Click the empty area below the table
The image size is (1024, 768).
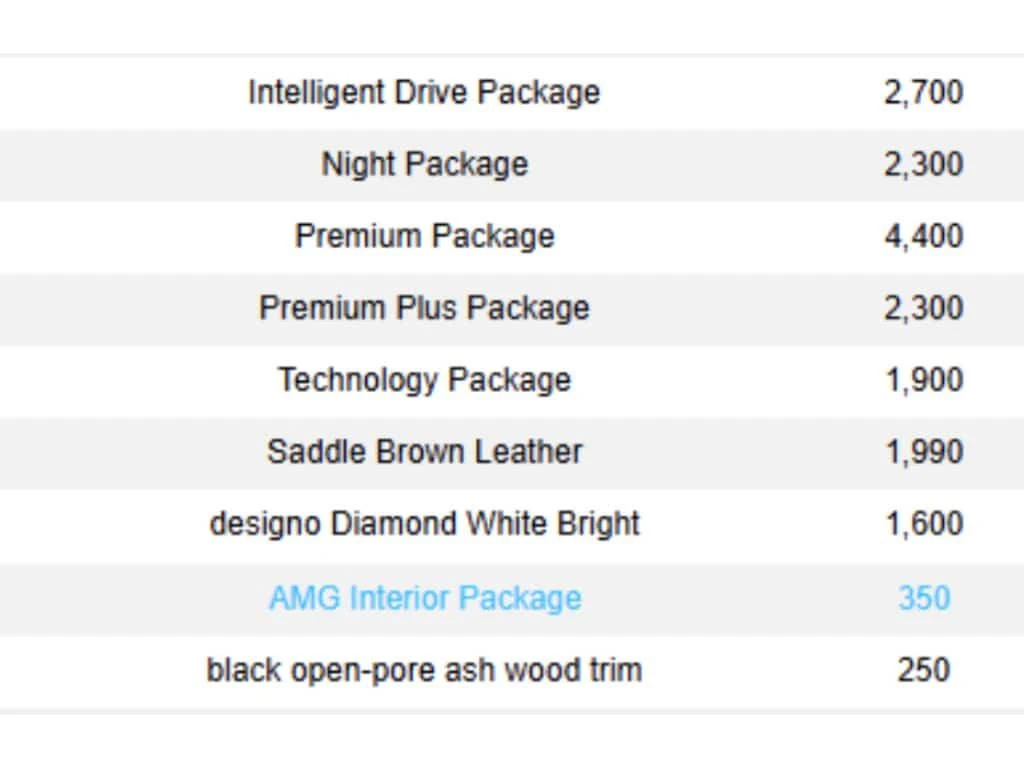click(x=512, y=740)
